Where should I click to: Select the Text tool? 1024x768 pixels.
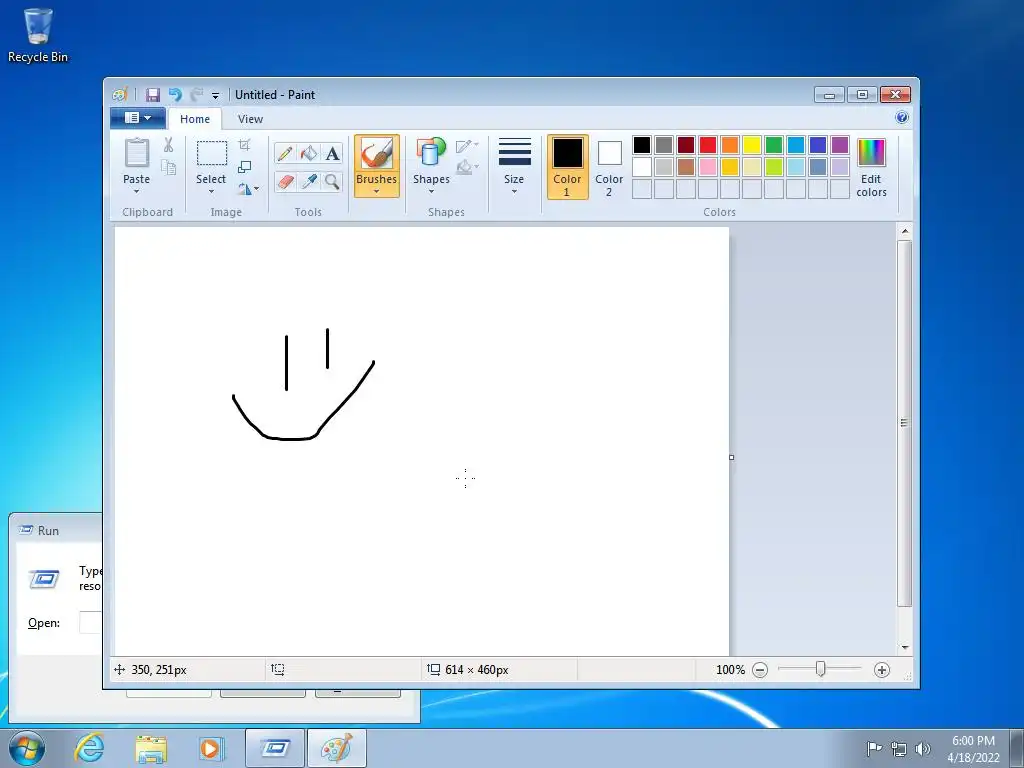[x=332, y=153]
